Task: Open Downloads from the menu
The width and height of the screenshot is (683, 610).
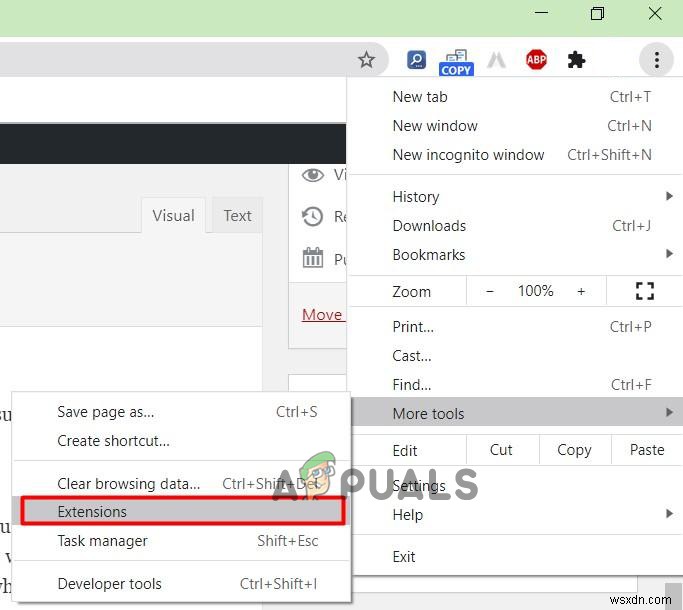Action: (x=515, y=226)
